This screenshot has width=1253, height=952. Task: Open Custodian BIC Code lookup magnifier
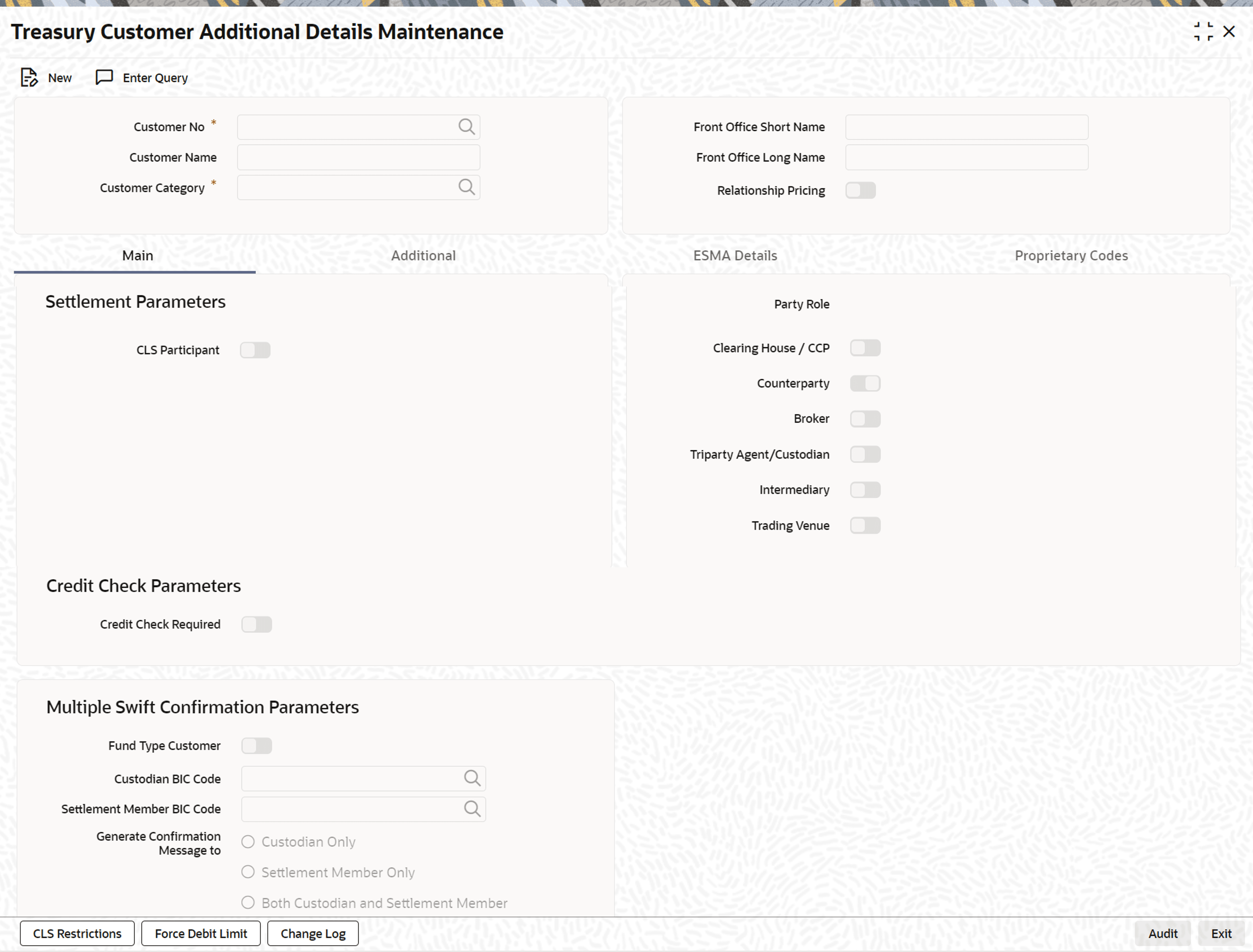(472, 778)
